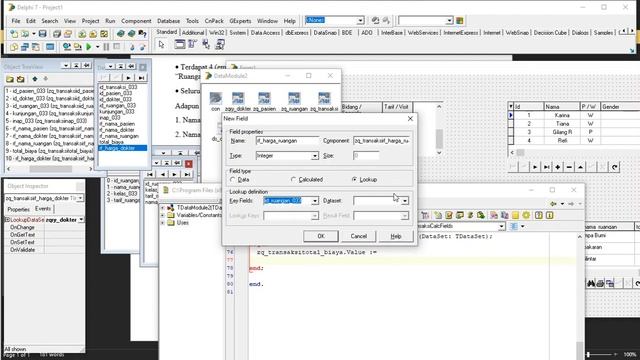Open the Type dropdown in New Field
640x360 pixels.
[x=315, y=156]
